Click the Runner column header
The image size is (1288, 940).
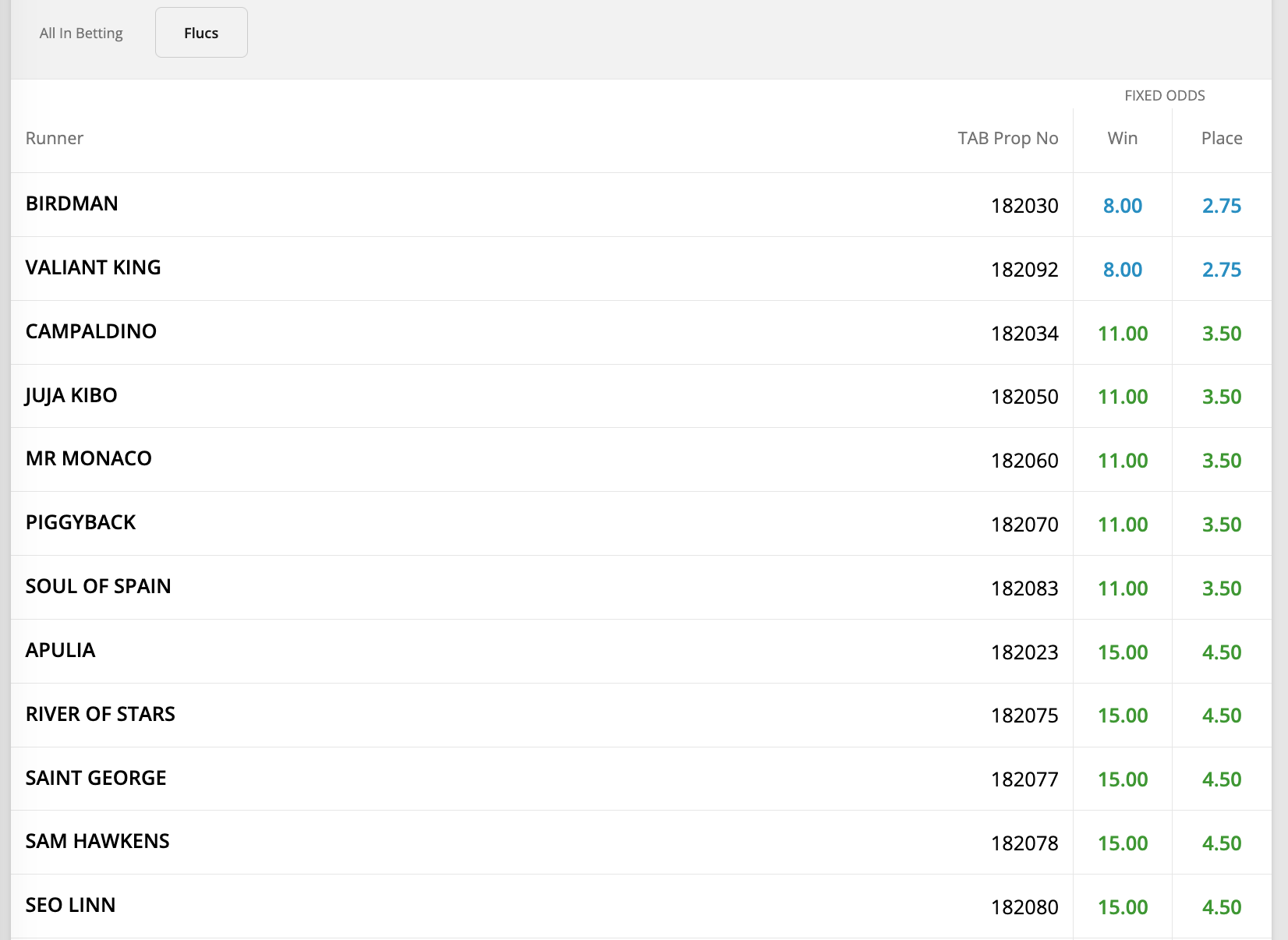coord(55,138)
